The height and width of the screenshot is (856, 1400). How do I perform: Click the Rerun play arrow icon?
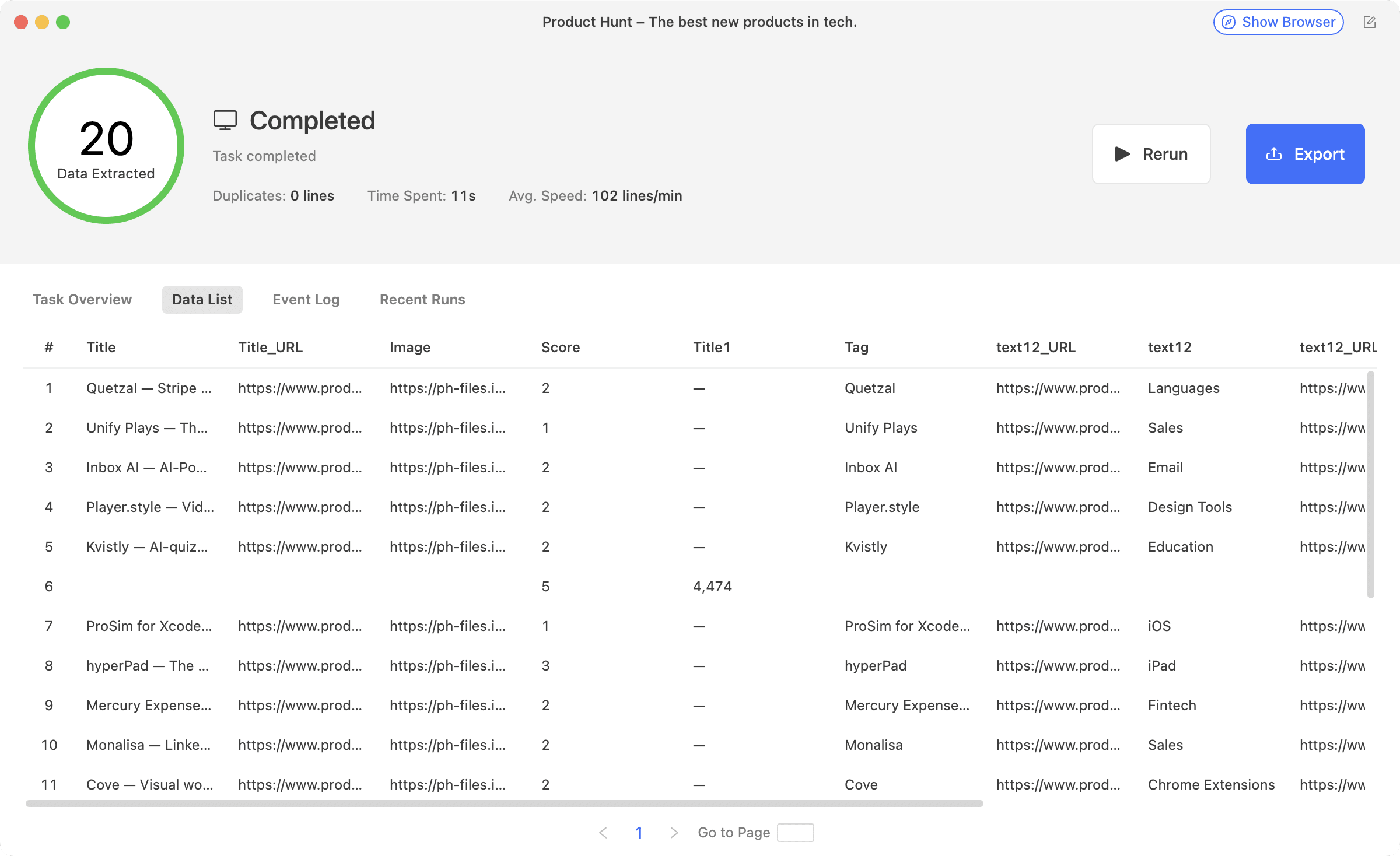click(1122, 153)
